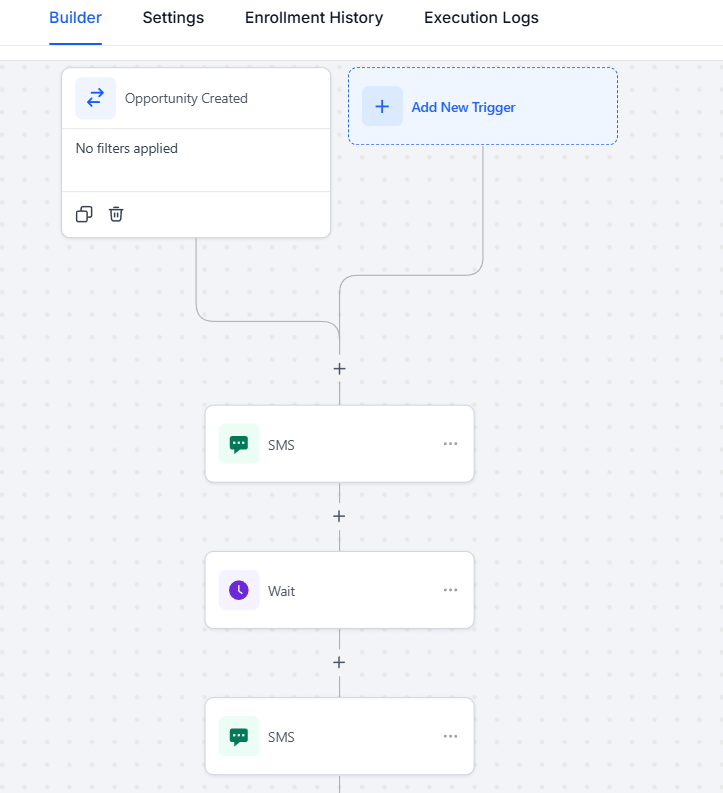Go to the Execution Logs tab
This screenshot has width=723, height=793.
[481, 18]
